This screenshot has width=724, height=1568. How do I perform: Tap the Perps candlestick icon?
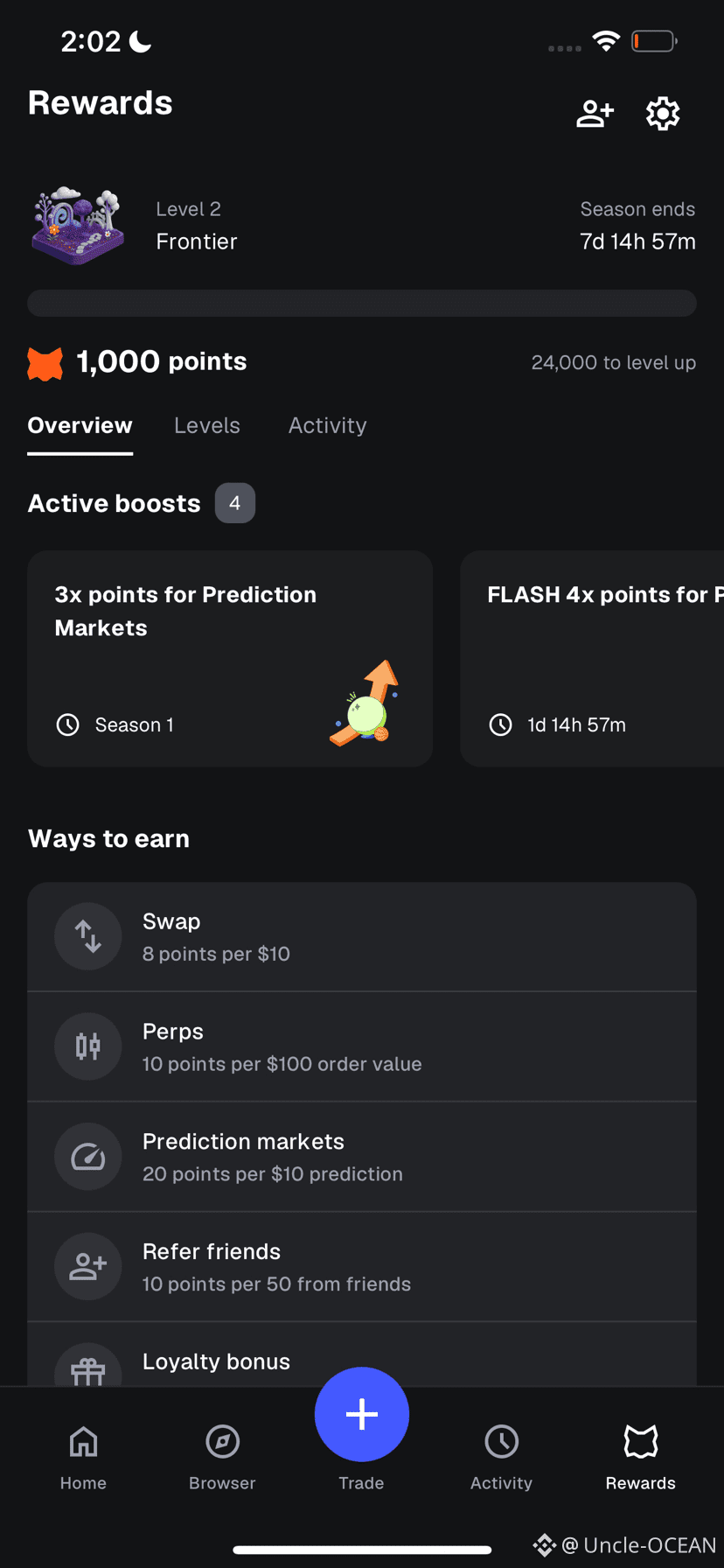click(x=87, y=1046)
